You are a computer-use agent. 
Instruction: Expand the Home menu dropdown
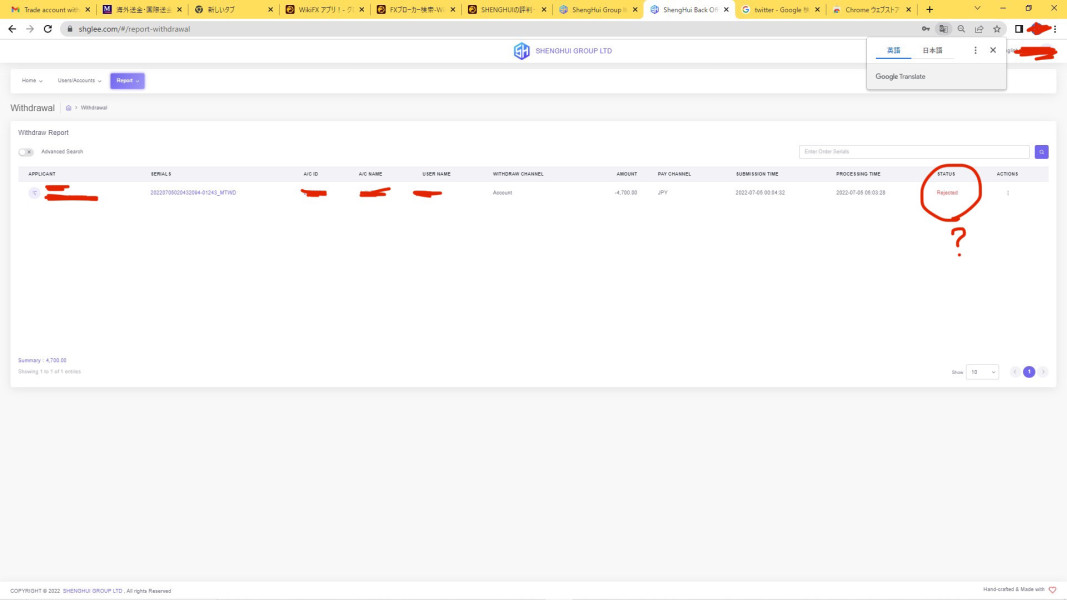(32, 81)
